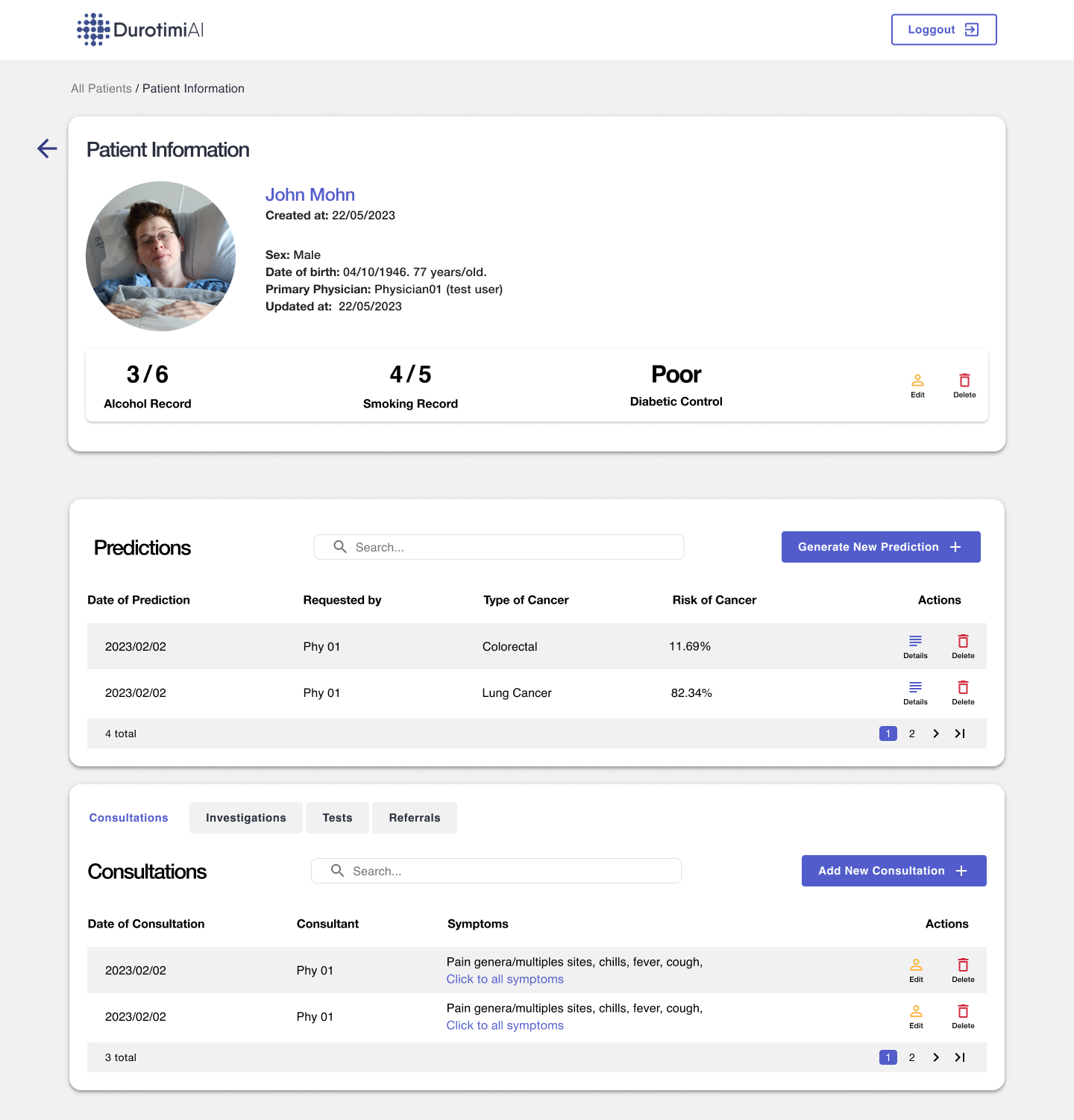Delete the Lung Cancer prediction
The image size is (1074, 1120).
(963, 692)
